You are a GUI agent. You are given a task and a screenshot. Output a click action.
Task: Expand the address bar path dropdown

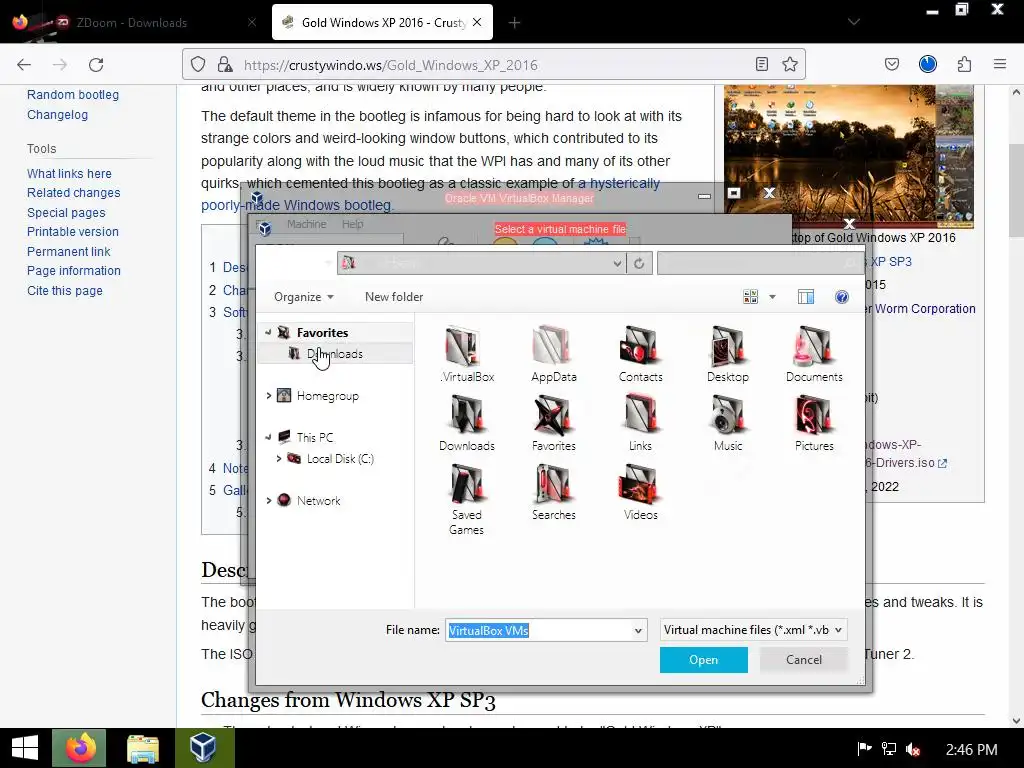click(616, 263)
